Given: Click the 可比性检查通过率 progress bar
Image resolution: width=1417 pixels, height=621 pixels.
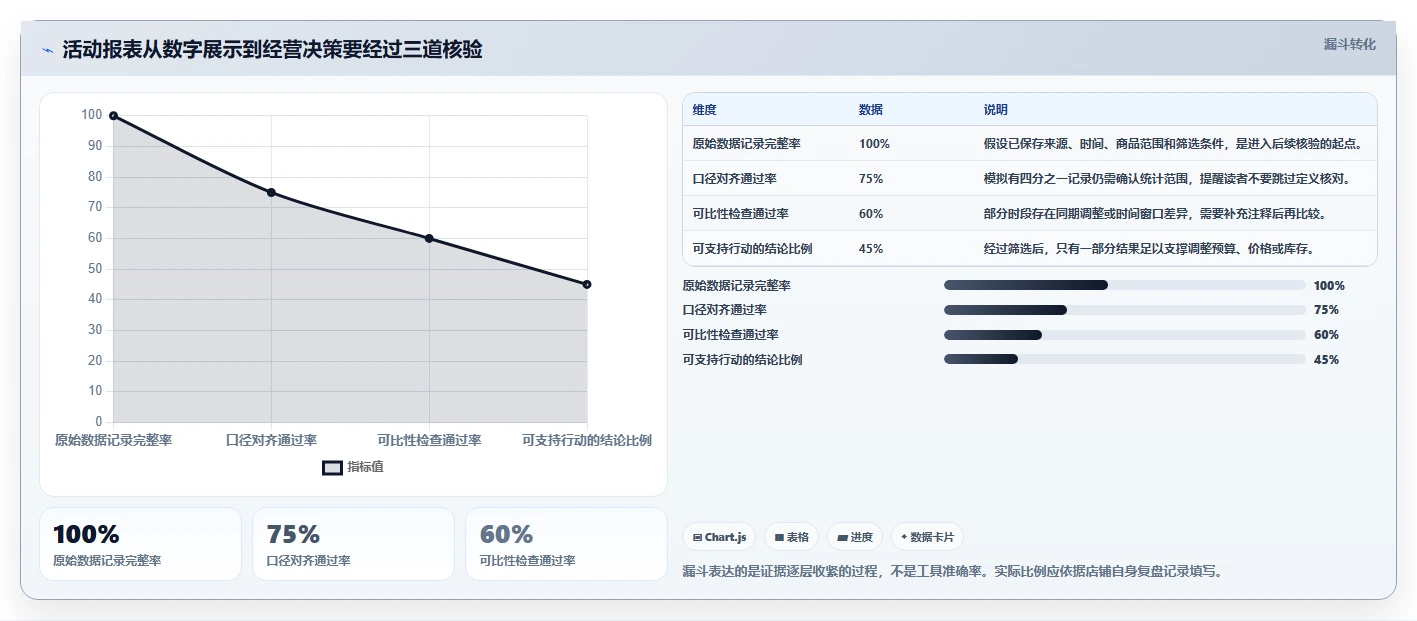Looking at the screenshot, I should coord(1125,335).
